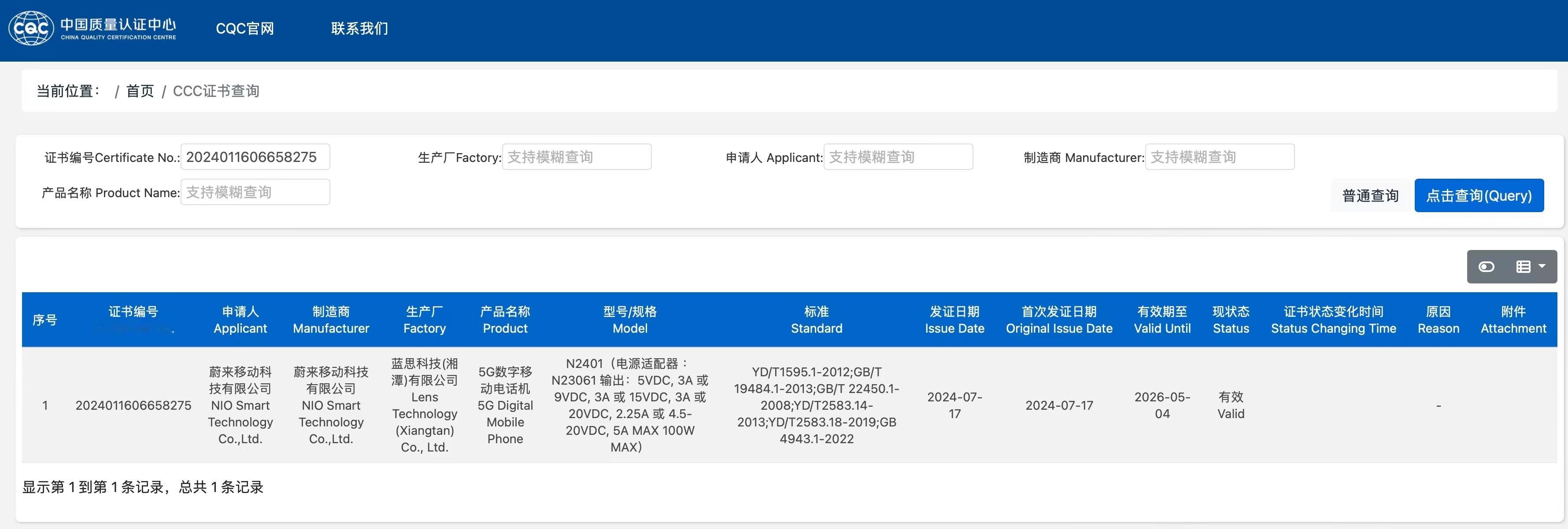Focus the Certificate No. input field

255,157
